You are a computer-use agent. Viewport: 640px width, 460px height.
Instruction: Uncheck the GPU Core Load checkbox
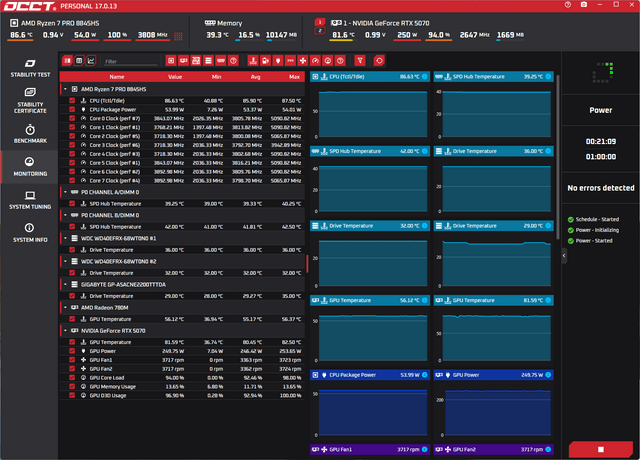pyautogui.click(x=72, y=378)
